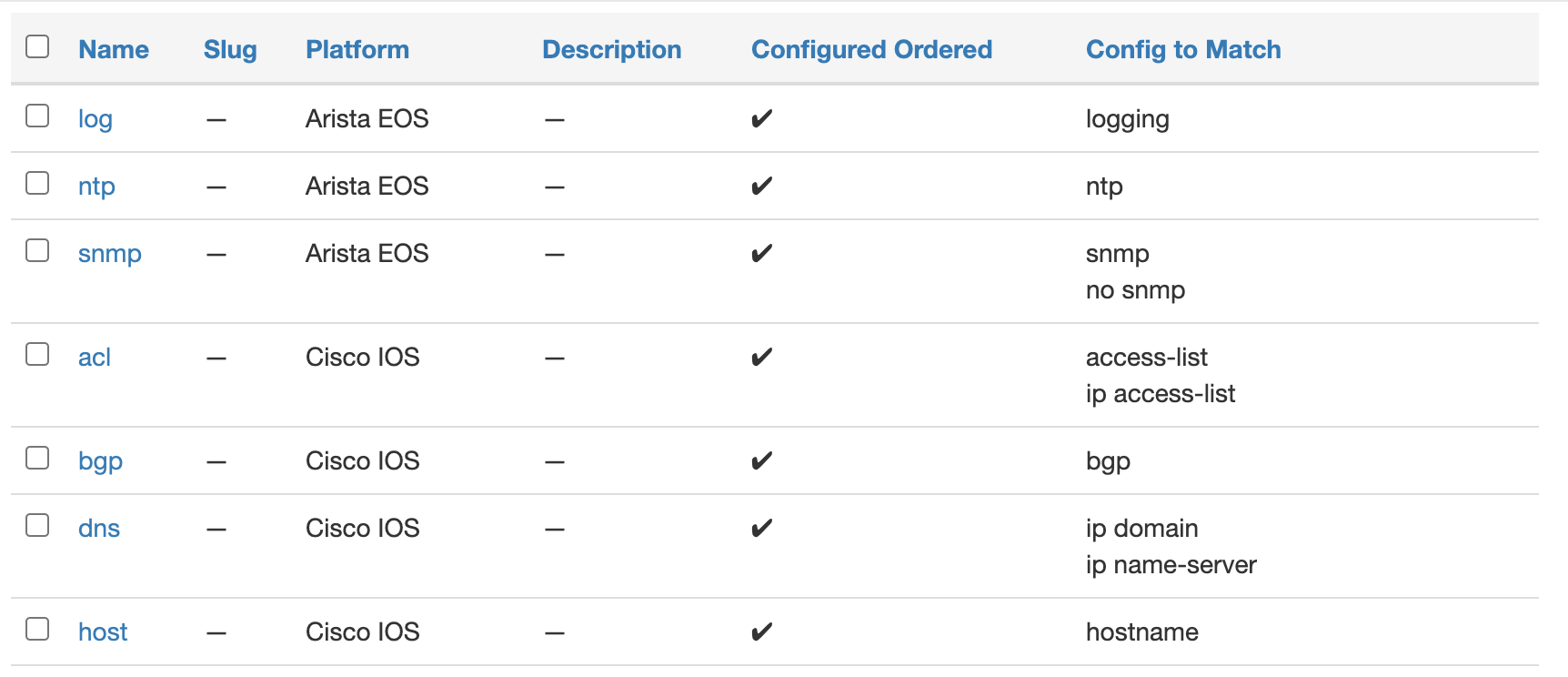The width and height of the screenshot is (1568, 677).
Task: Open the ntp compliance rule
Action: point(96,186)
